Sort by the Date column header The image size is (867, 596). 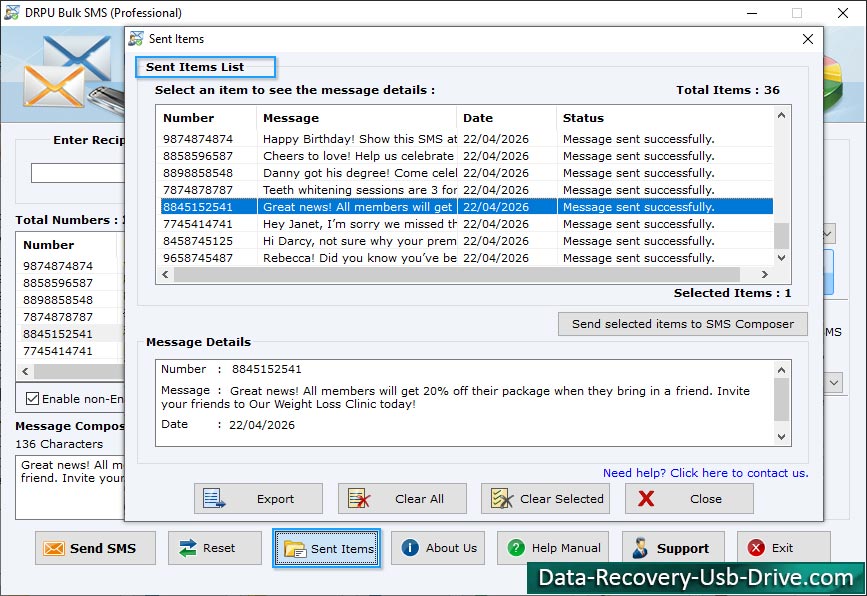(506, 118)
